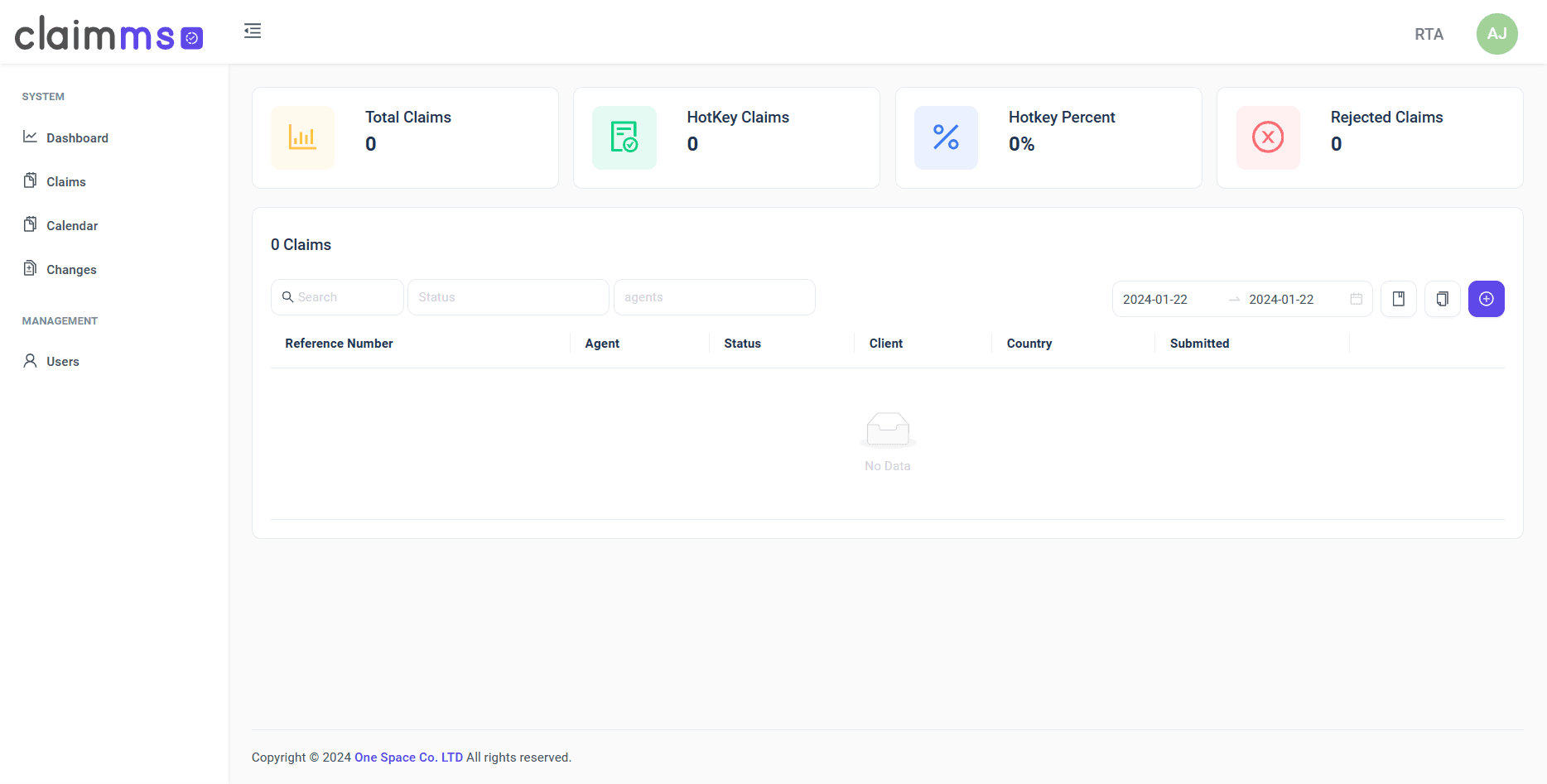This screenshot has height=784, width=1547.
Task: Click RTA in the top header
Action: 1429,34
